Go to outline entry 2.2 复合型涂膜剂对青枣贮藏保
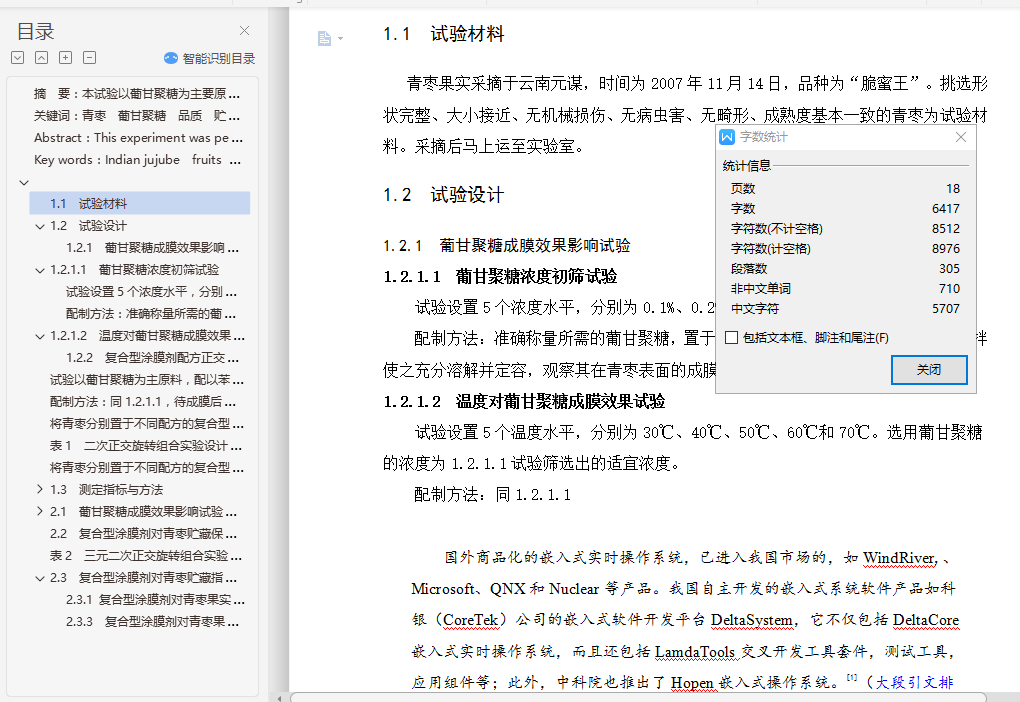 143,534
